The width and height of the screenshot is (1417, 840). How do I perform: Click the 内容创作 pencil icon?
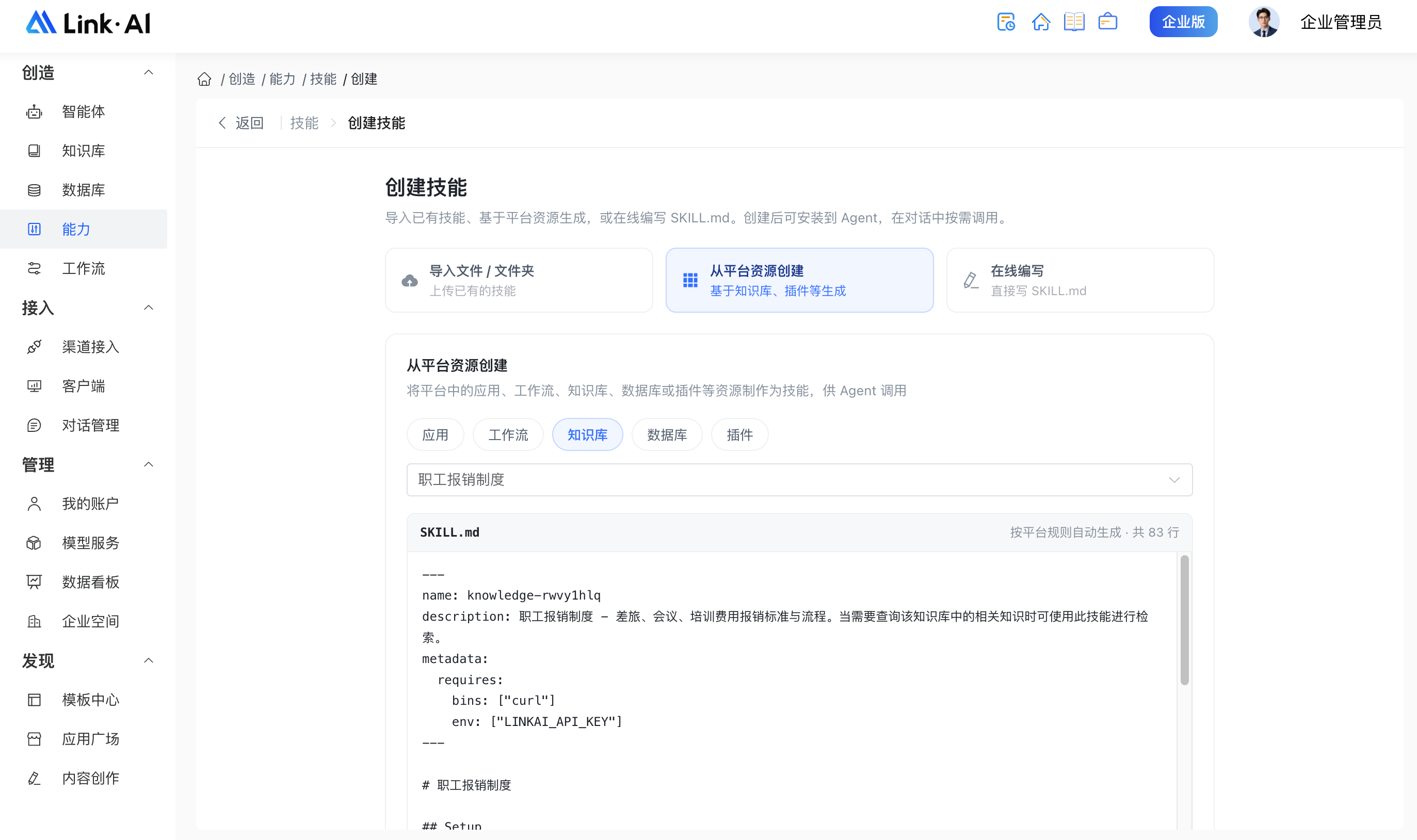(34, 778)
